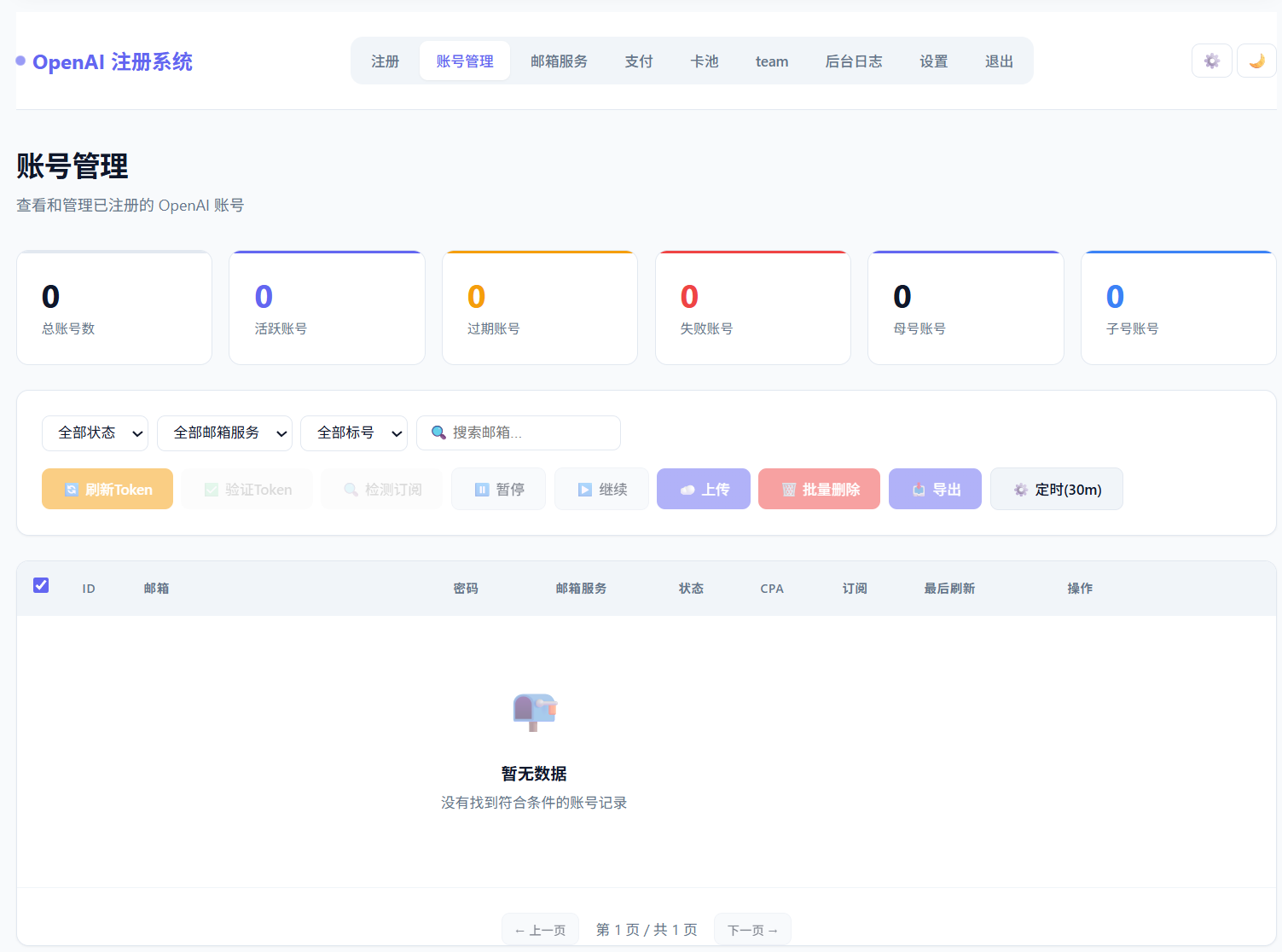Toggle dark mode with the moon icon
Image resolution: width=1282 pixels, height=952 pixels.
point(1256,60)
